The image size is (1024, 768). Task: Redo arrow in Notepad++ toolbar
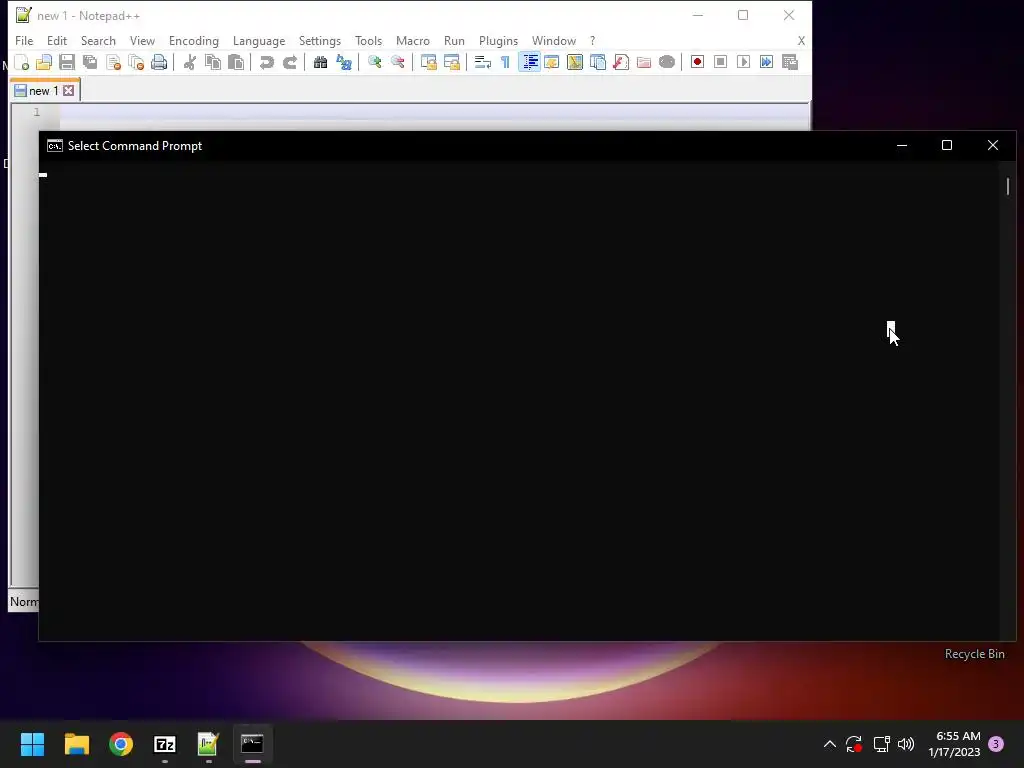[290, 62]
